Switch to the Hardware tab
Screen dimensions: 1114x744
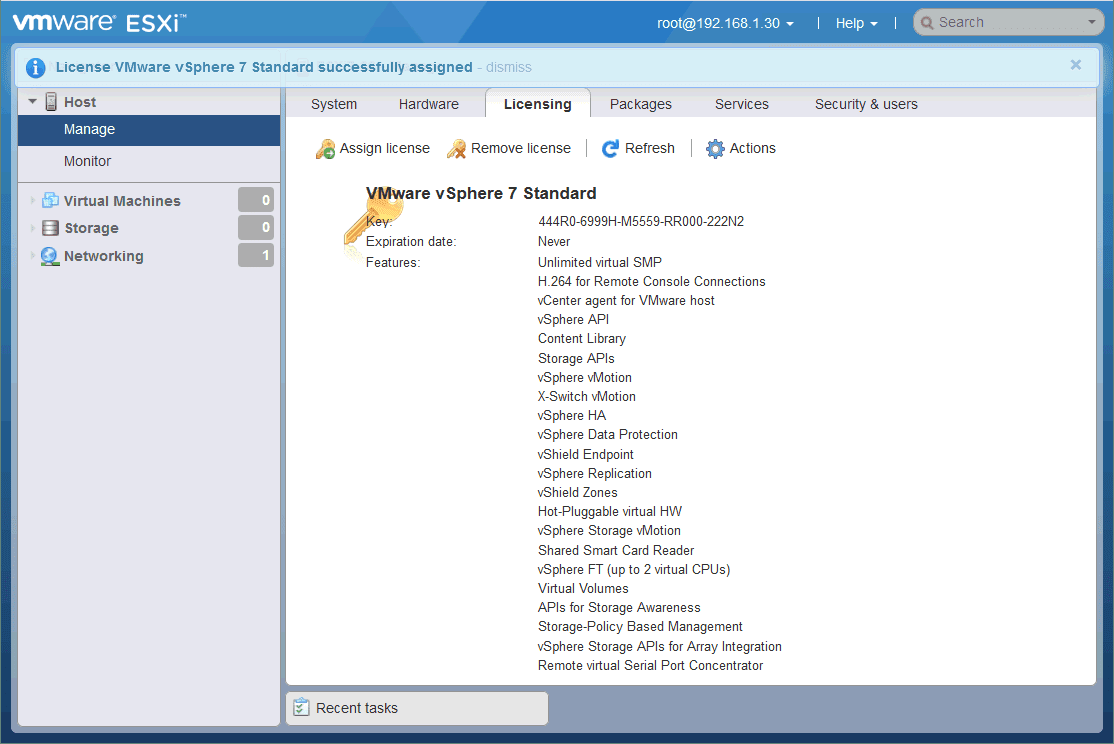click(x=428, y=103)
